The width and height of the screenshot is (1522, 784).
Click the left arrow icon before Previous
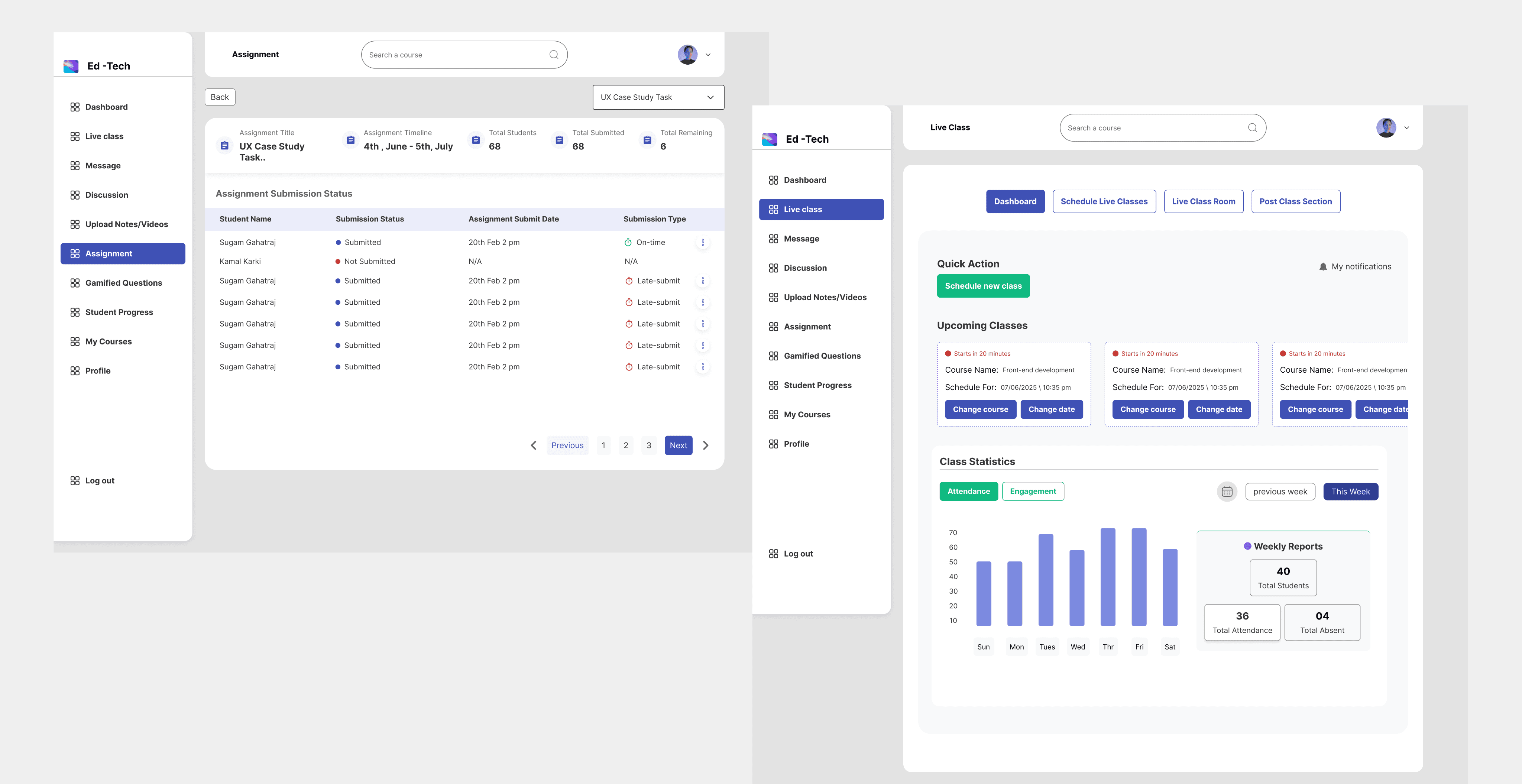click(534, 446)
